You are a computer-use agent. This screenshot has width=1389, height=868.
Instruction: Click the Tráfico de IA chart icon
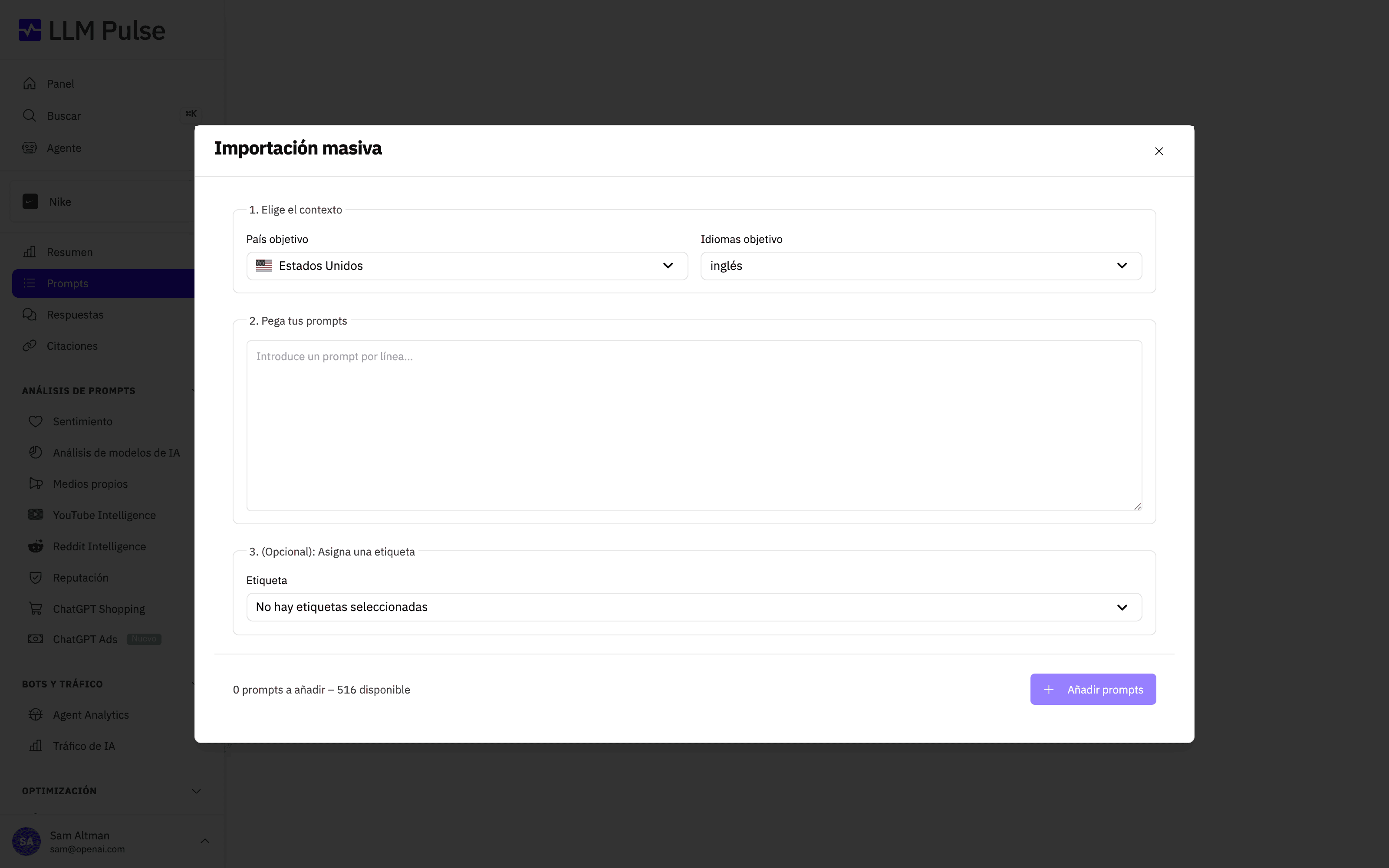click(x=36, y=746)
